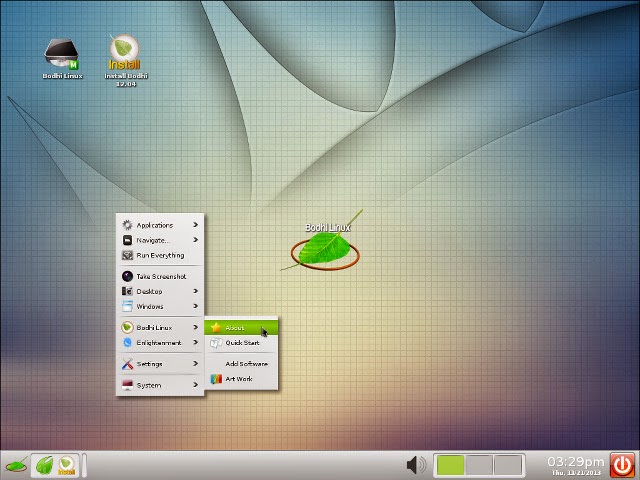Viewport: 640px width, 480px height.
Task: Click the Windows menu icon
Action: tap(127, 306)
